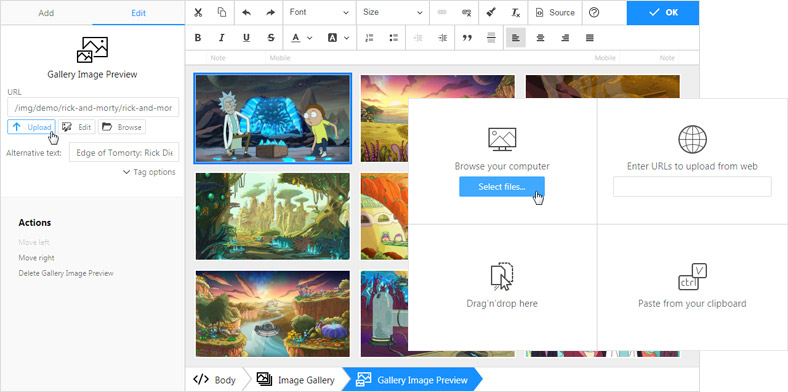
Task: Open the help question mark icon
Action: click(594, 13)
